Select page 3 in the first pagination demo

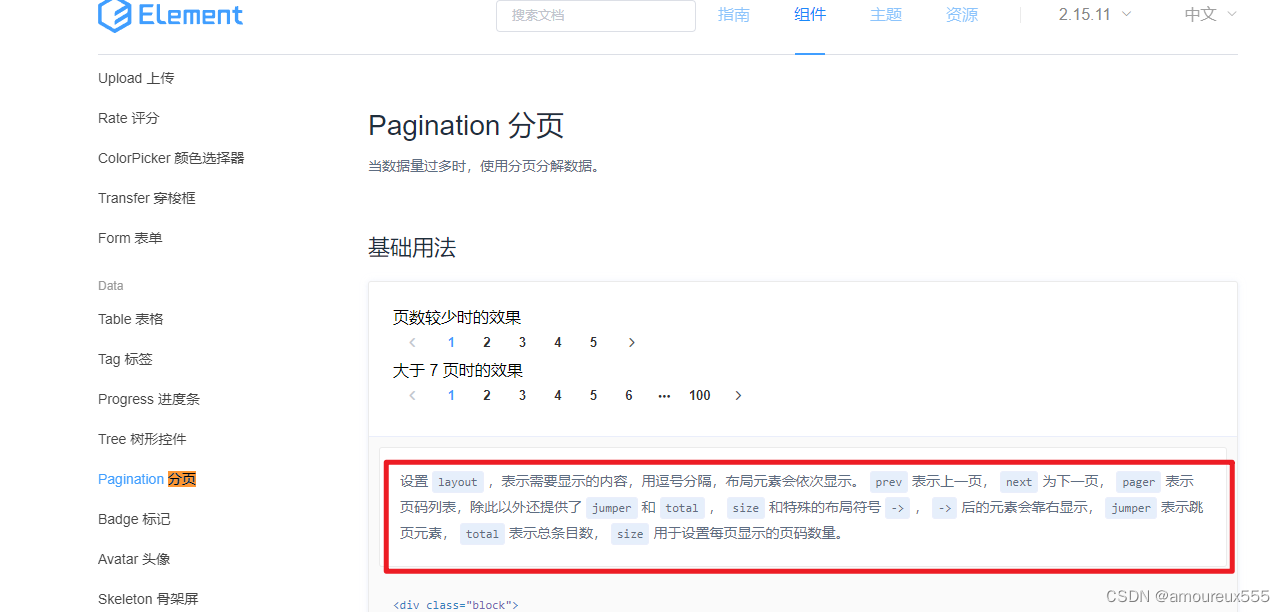click(x=522, y=342)
